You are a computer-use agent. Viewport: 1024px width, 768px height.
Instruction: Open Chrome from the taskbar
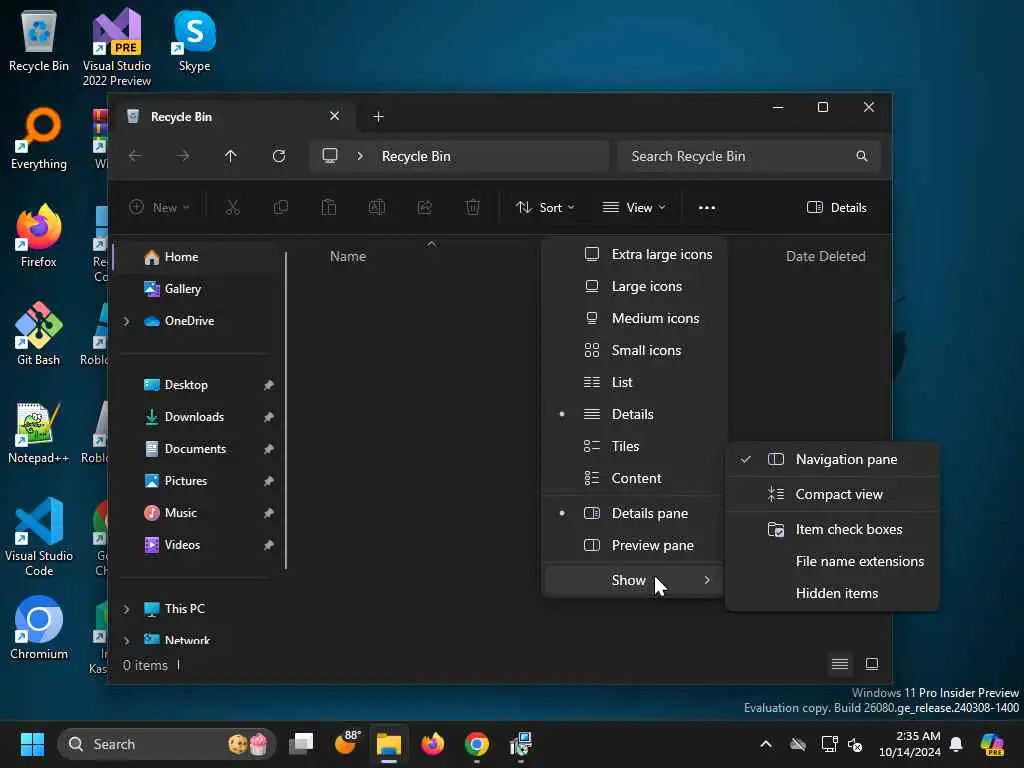(477, 744)
